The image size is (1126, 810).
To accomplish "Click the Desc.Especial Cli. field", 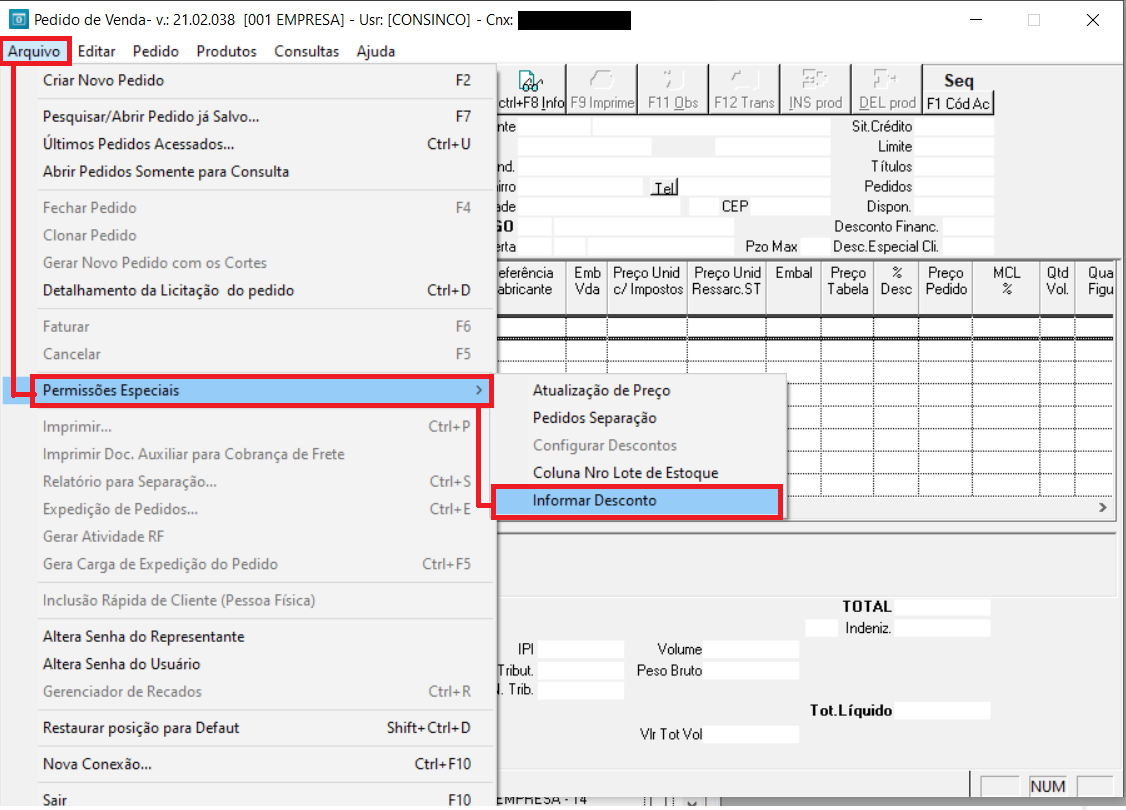I will (967, 246).
